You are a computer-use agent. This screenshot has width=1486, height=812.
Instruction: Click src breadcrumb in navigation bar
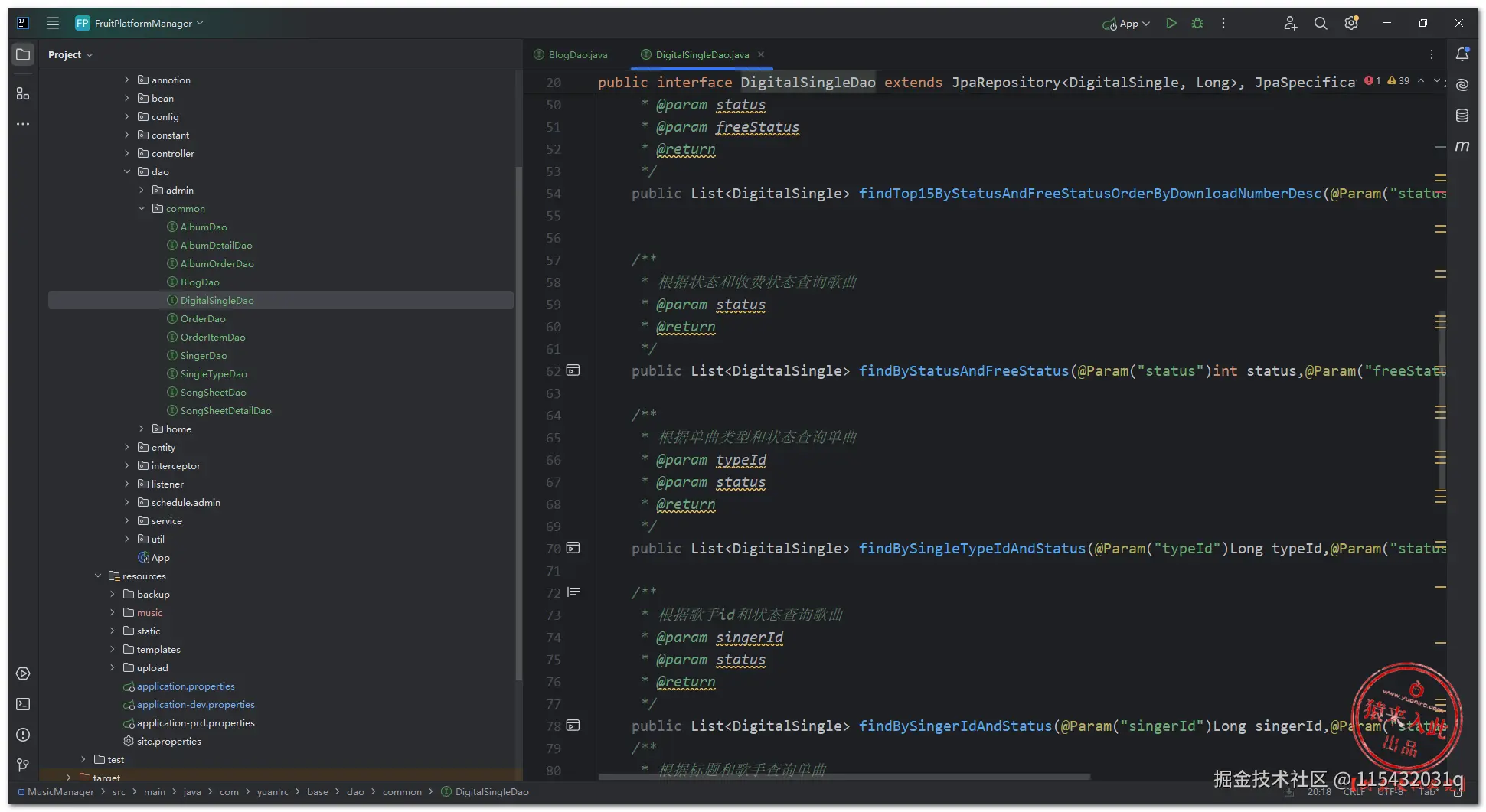click(x=119, y=792)
